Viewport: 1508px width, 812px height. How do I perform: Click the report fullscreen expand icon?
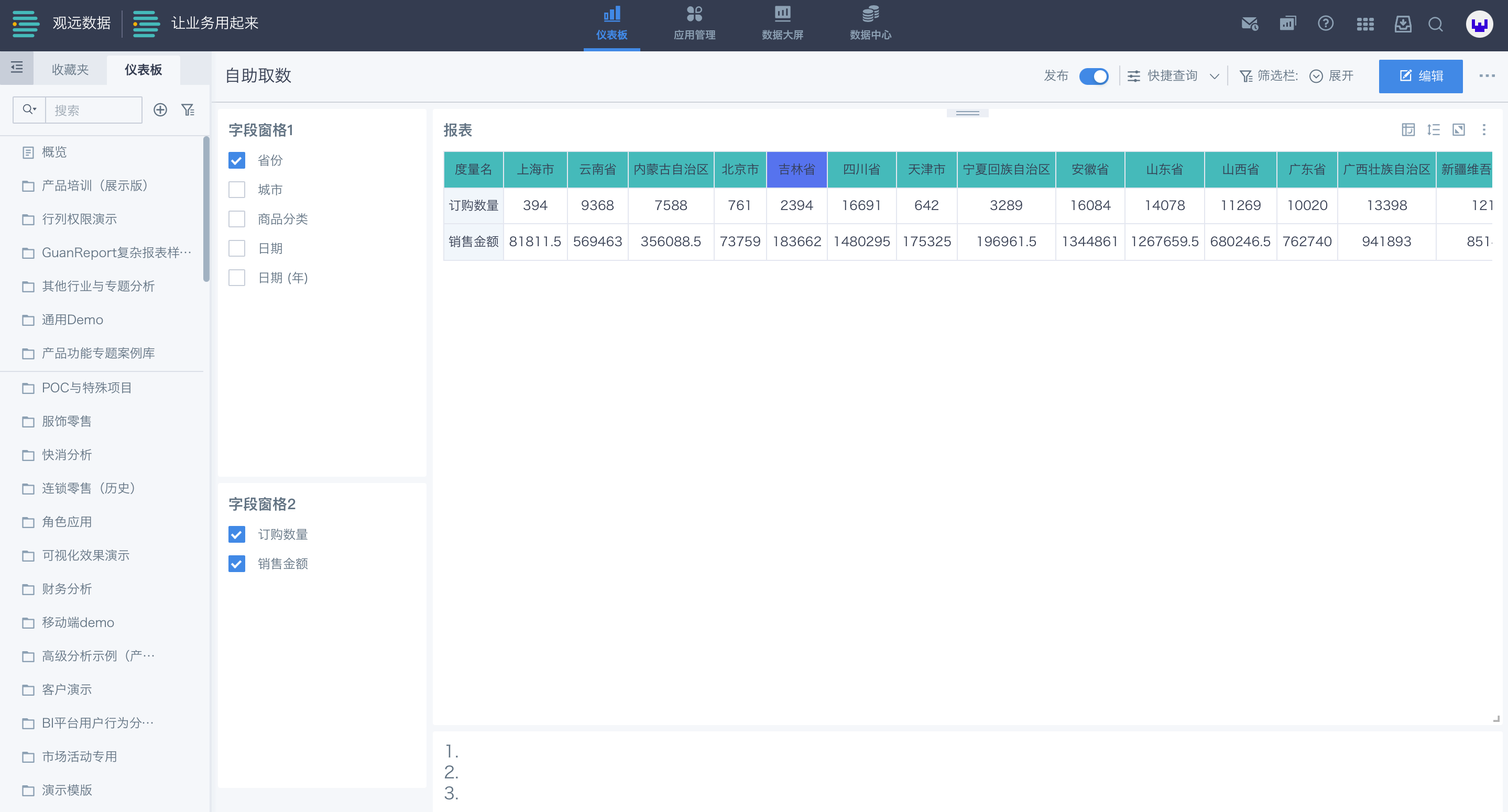pos(1459,130)
